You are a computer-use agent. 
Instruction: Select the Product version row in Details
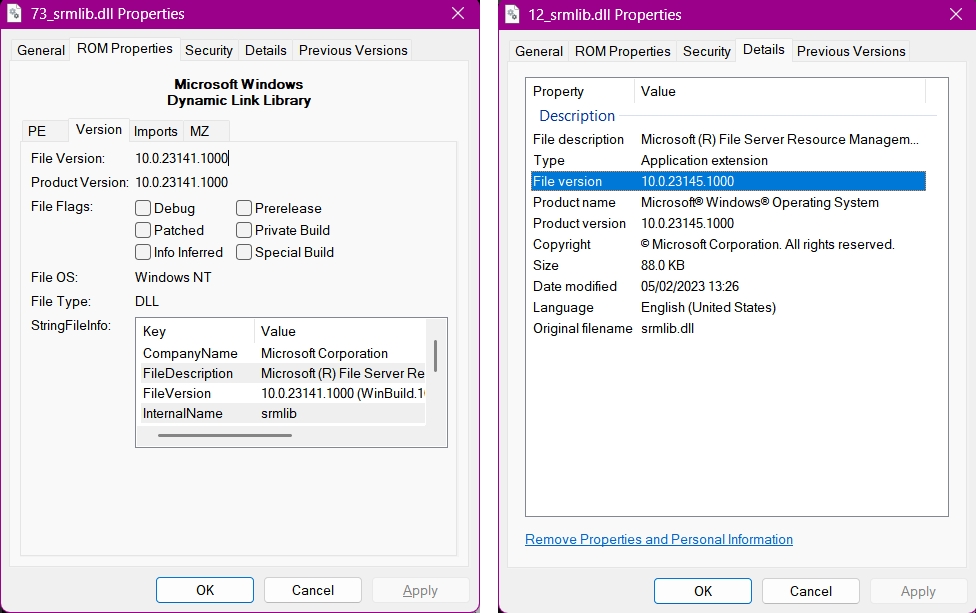[x=728, y=223]
